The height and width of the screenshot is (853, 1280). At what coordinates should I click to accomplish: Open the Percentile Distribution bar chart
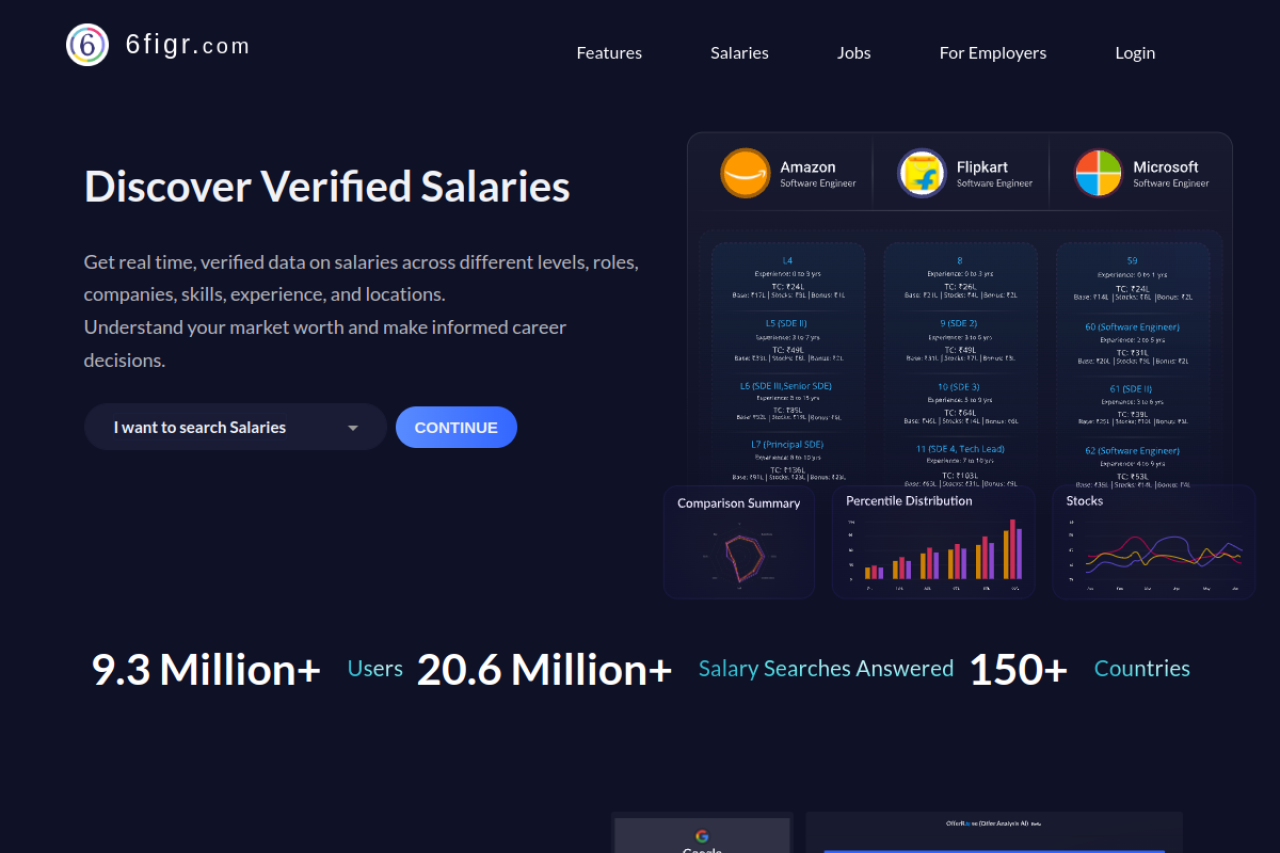pos(933,543)
